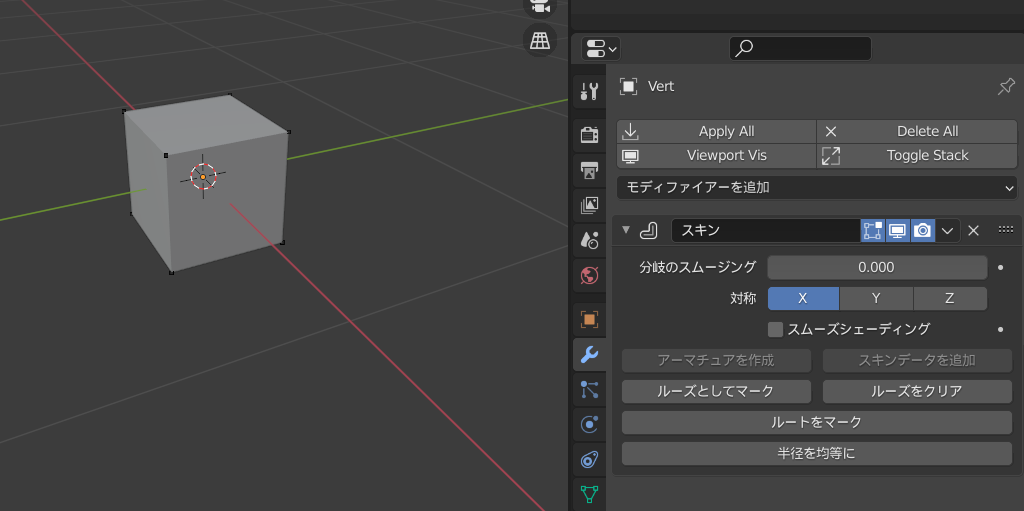This screenshot has height=511, width=1024.
Task: Collapse the スキン modifier panel
Action: (626, 230)
